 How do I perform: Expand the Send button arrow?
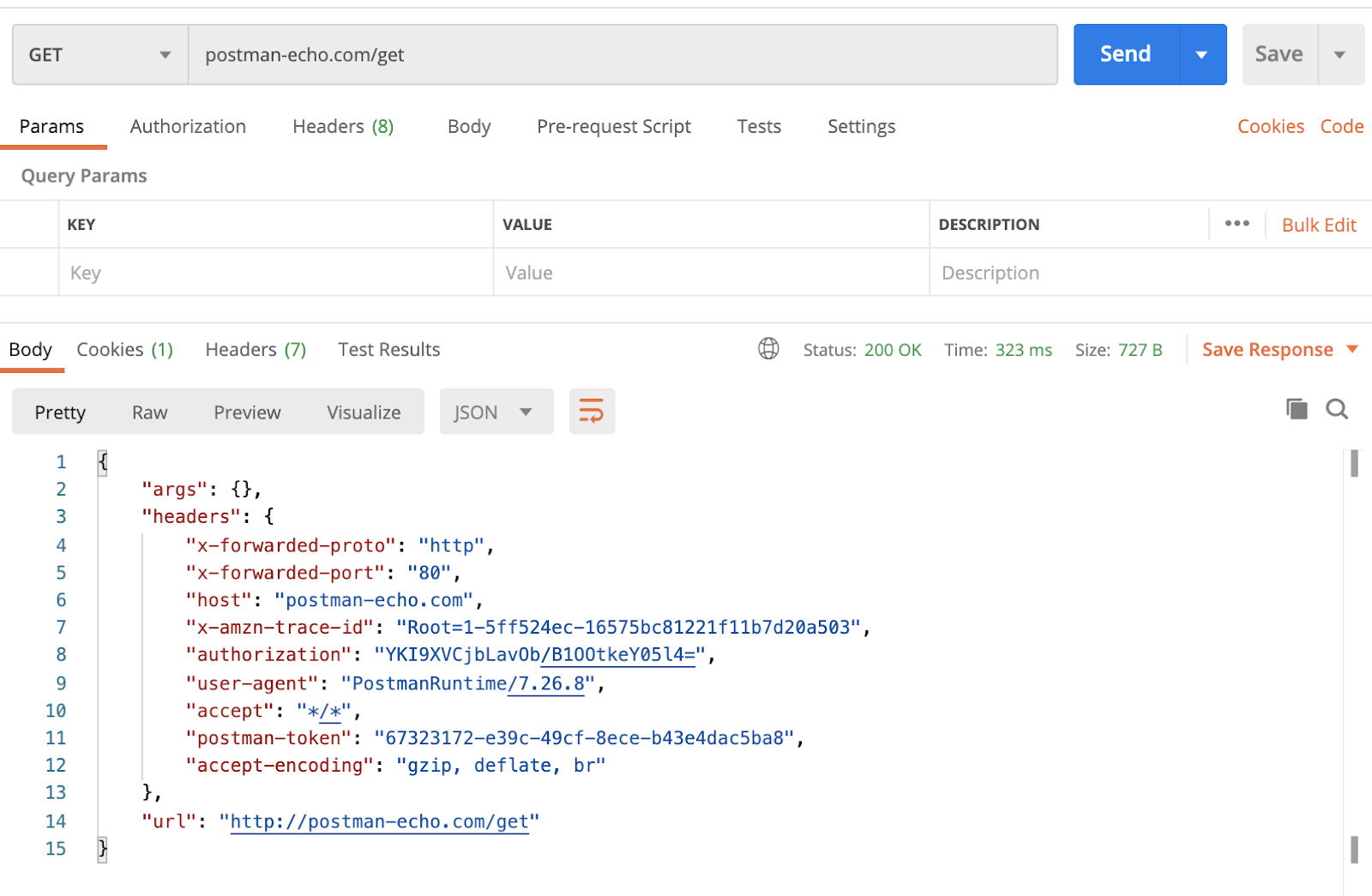tap(1202, 54)
